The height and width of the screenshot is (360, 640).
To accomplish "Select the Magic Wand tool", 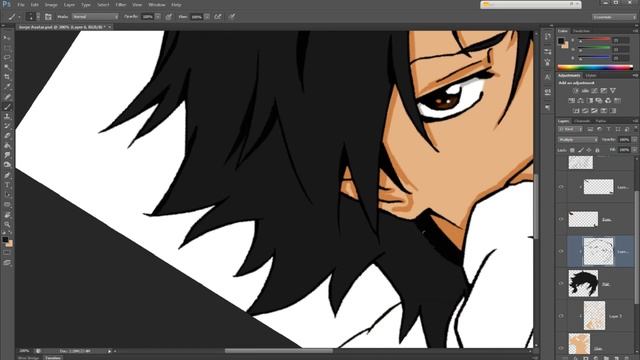I will coord(7,67).
